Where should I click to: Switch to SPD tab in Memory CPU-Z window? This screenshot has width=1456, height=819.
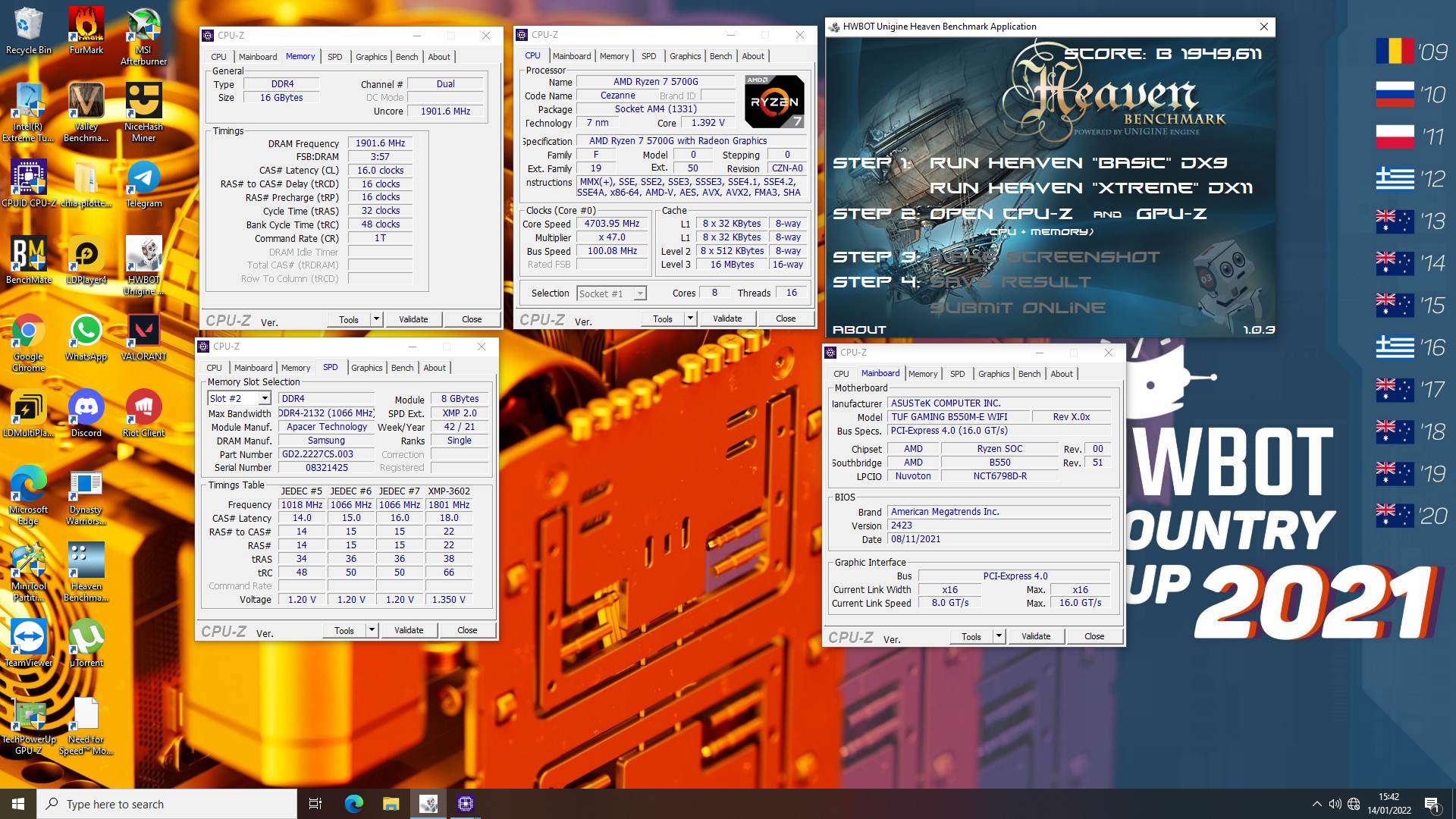[x=334, y=57]
